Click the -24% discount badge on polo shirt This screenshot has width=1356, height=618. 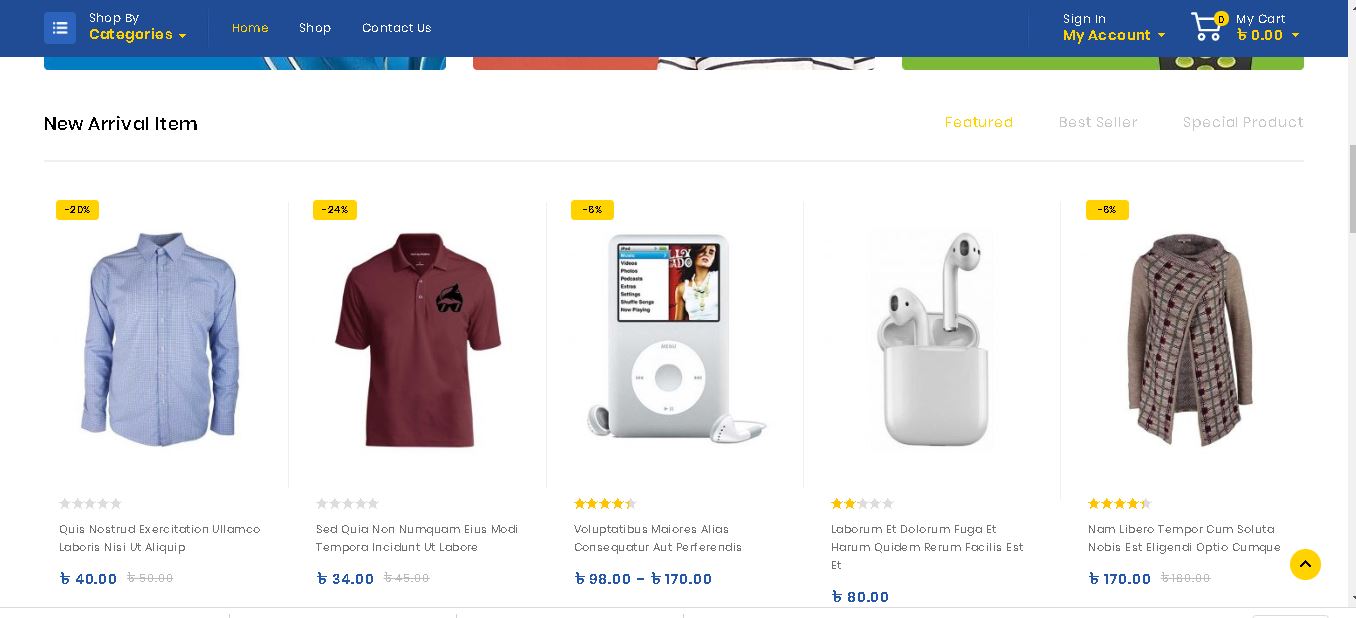tap(335, 210)
